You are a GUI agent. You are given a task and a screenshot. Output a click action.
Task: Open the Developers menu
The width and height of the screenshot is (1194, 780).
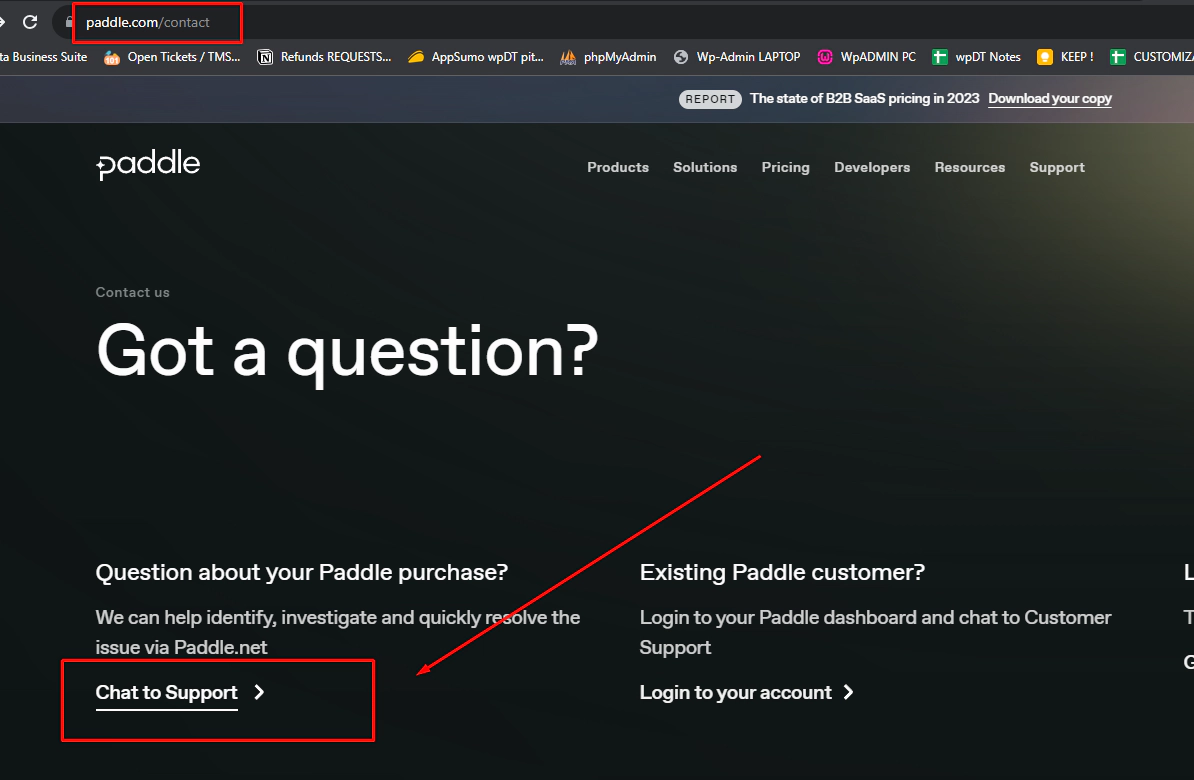872,168
